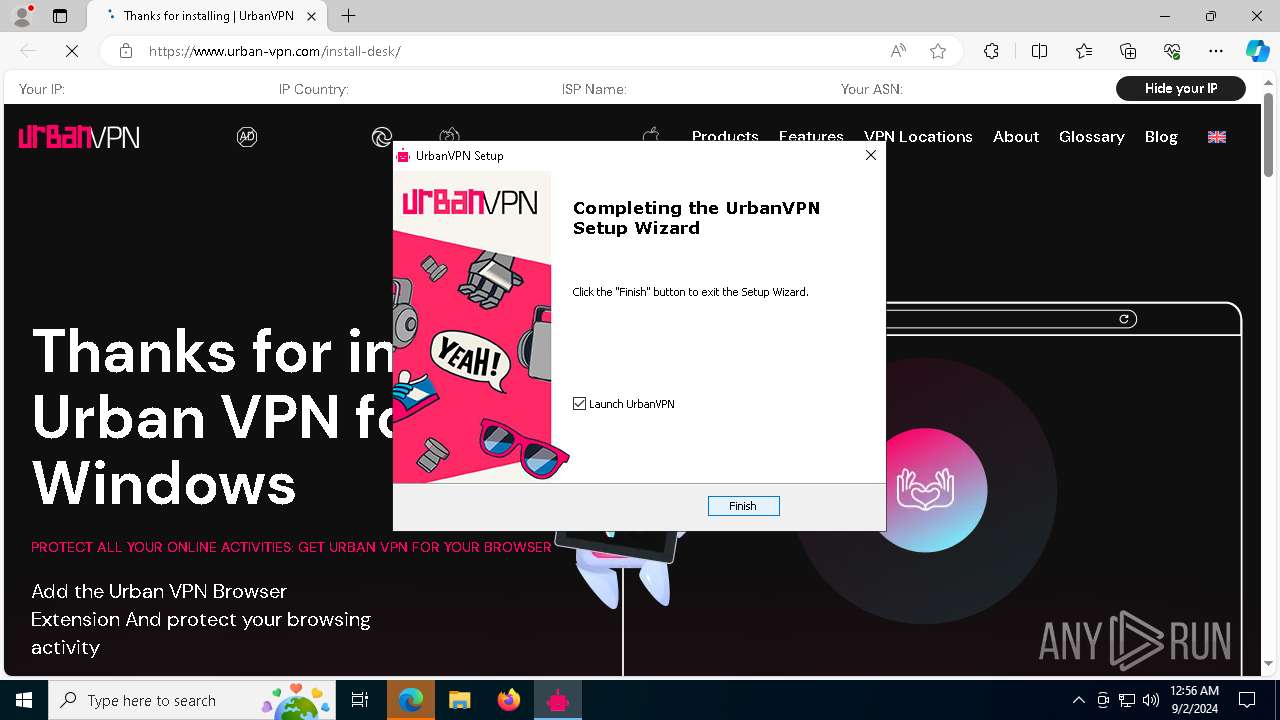This screenshot has height=720, width=1280.
Task: Open the Glossary page link
Action: pyautogui.click(x=1092, y=137)
